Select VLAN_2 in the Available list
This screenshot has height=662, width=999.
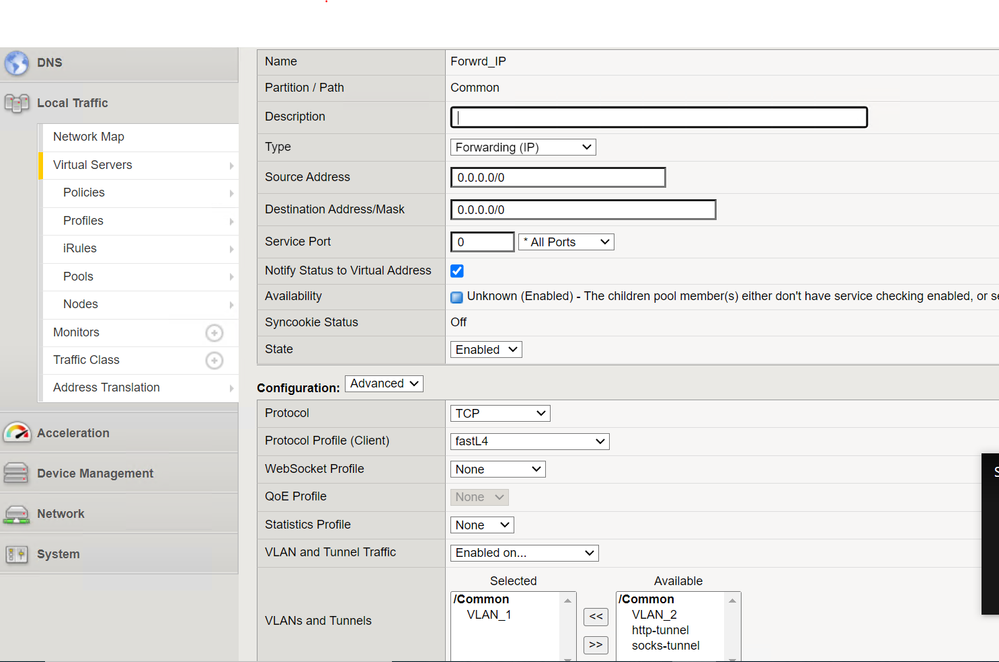click(654, 615)
